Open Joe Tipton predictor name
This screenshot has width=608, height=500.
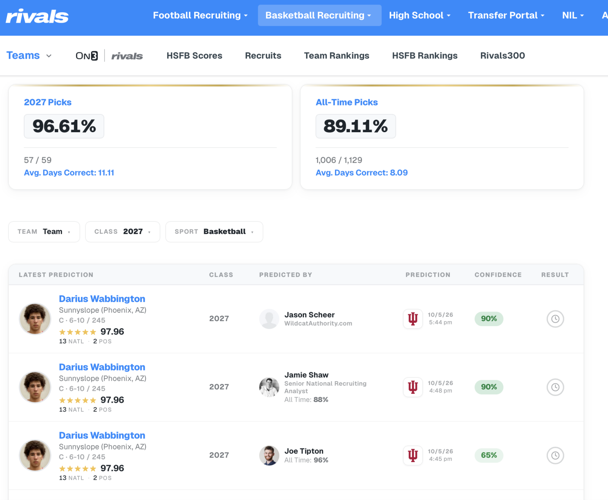pyautogui.click(x=304, y=451)
